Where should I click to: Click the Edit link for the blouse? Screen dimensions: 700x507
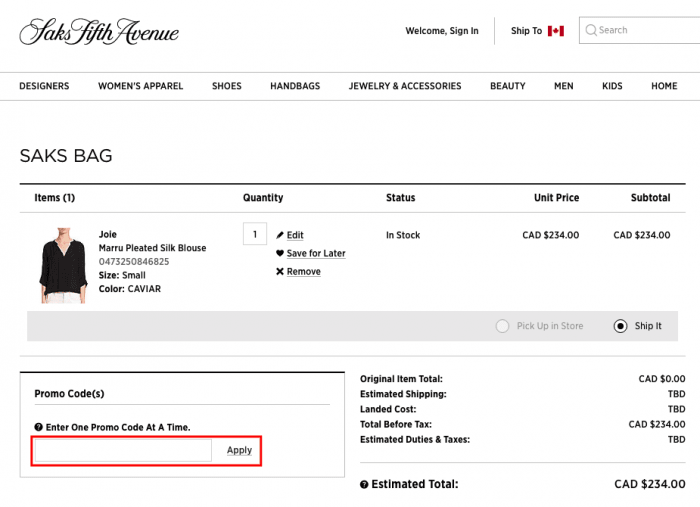[295, 235]
